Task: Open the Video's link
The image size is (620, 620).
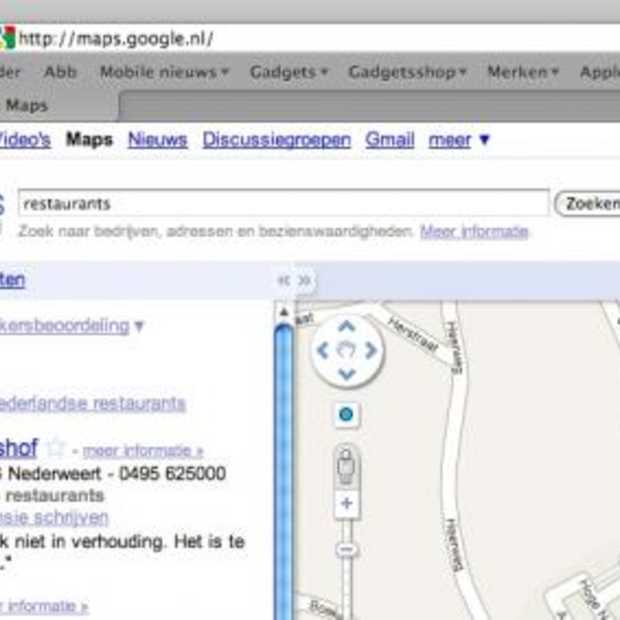Action: coord(25,140)
